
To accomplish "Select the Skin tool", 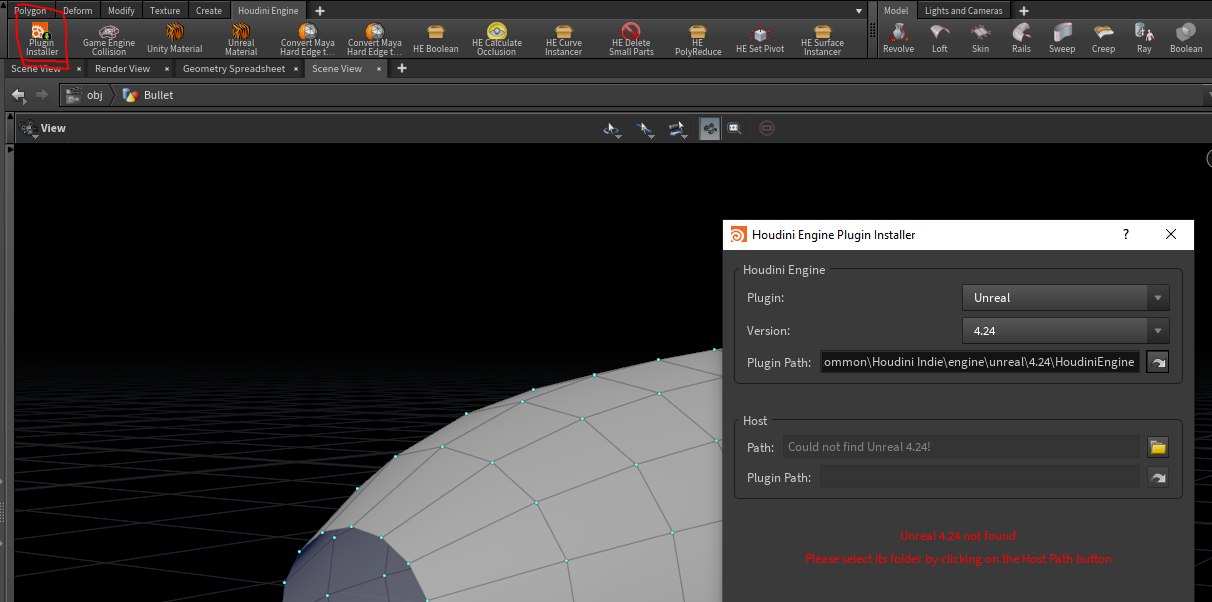I will [x=980, y=38].
